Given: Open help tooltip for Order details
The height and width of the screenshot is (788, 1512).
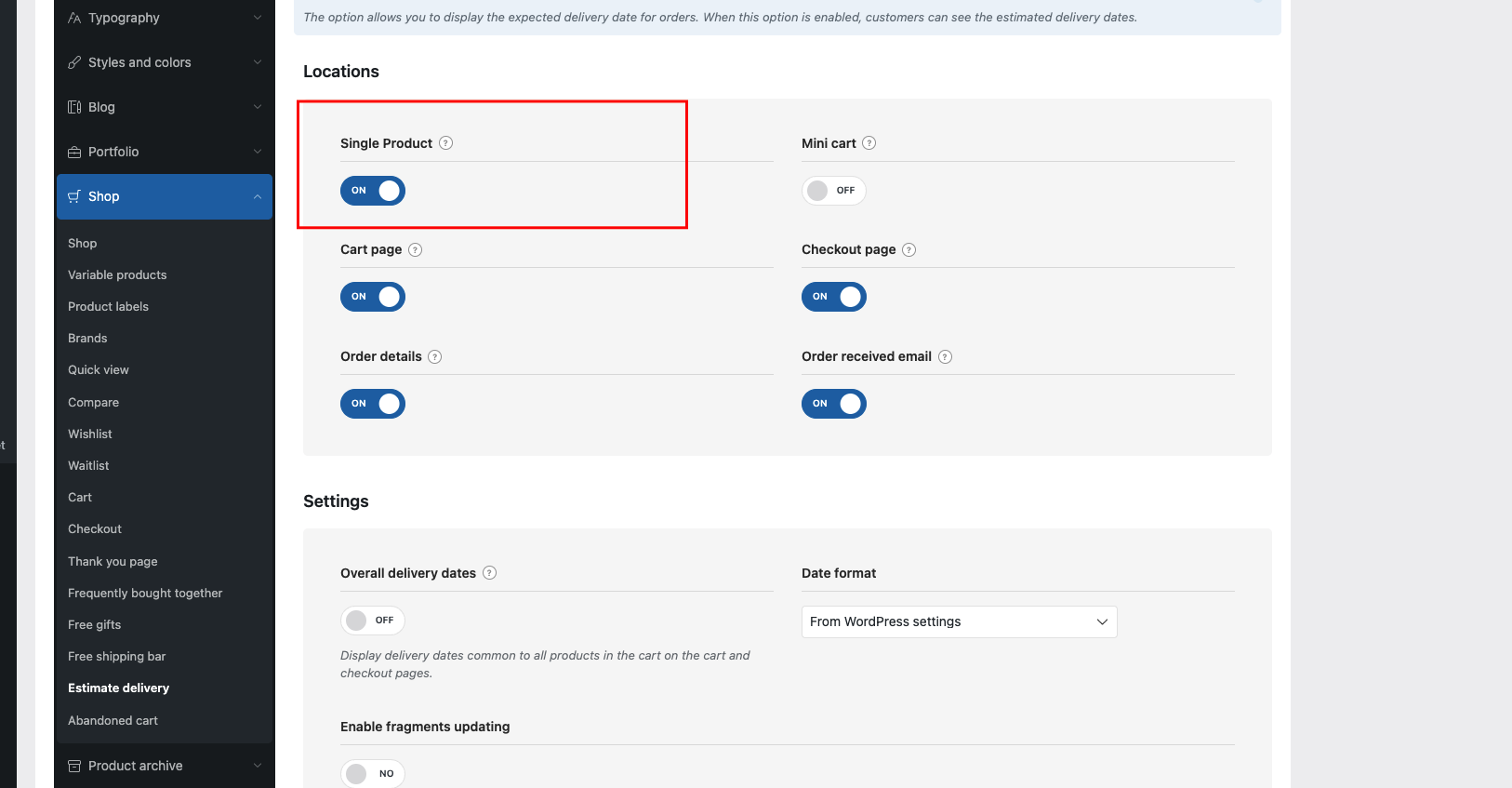Looking at the screenshot, I should 435,356.
